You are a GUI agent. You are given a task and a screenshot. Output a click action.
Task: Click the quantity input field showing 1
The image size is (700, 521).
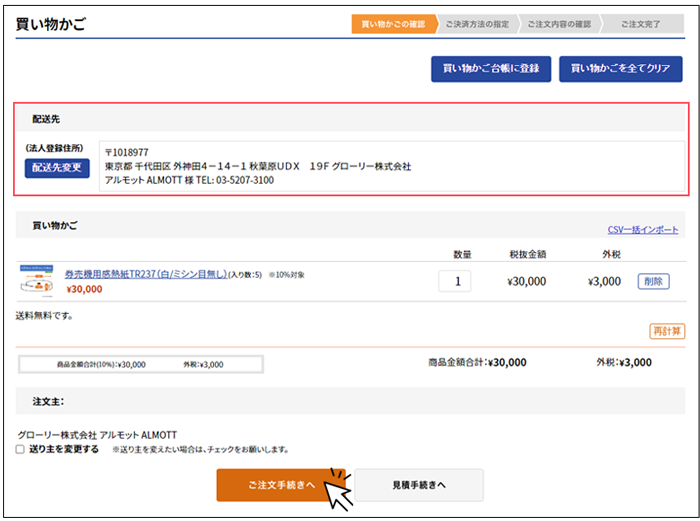(x=454, y=281)
